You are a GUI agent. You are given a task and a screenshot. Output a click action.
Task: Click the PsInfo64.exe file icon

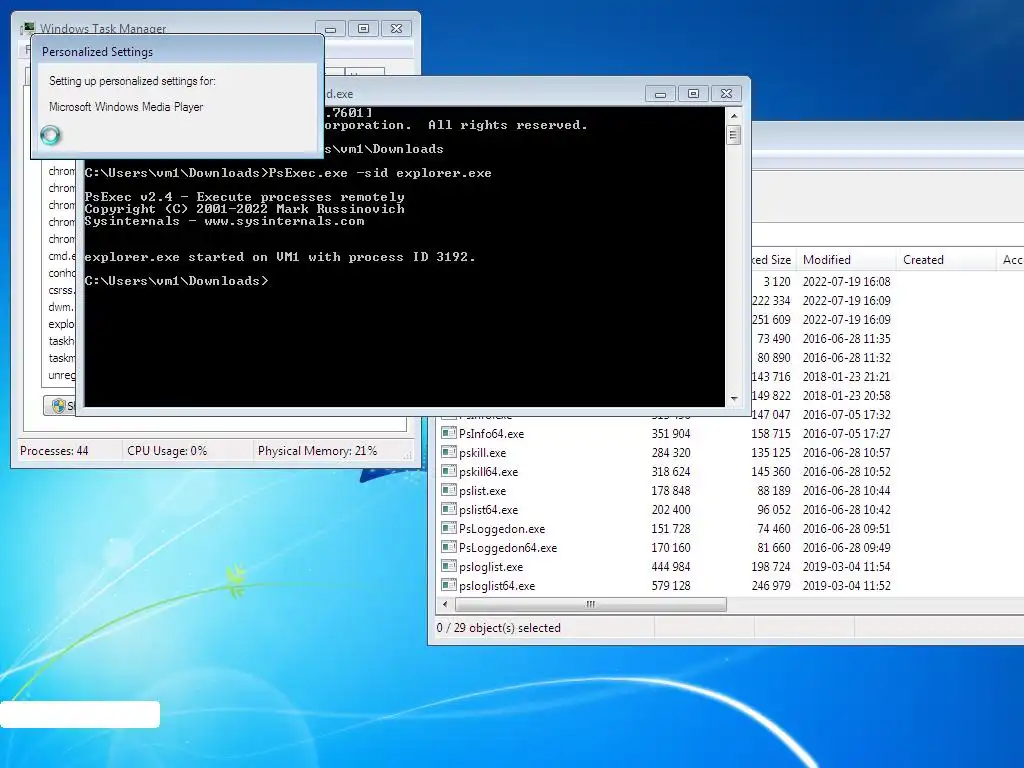pyautogui.click(x=448, y=433)
